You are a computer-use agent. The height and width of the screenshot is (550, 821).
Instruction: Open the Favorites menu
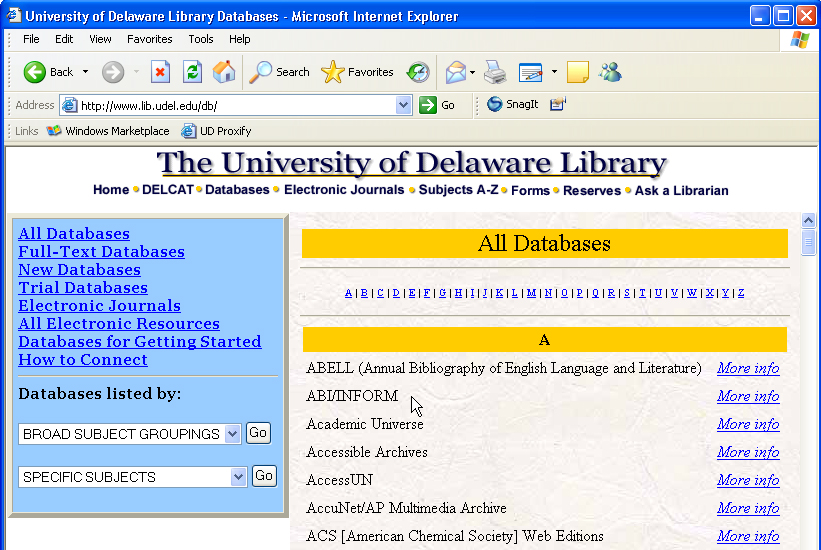click(x=149, y=39)
